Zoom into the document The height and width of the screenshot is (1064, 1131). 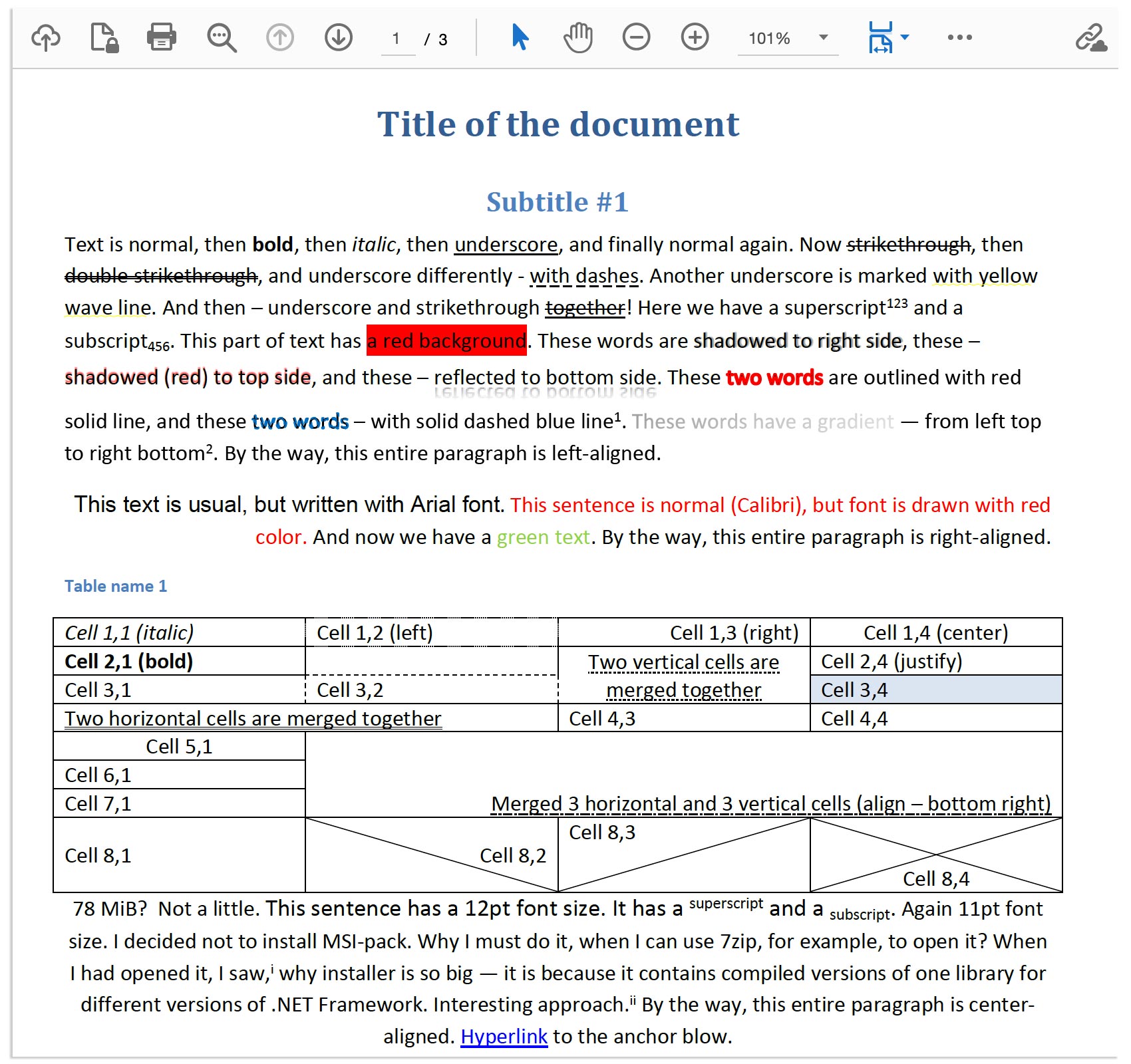click(x=694, y=38)
